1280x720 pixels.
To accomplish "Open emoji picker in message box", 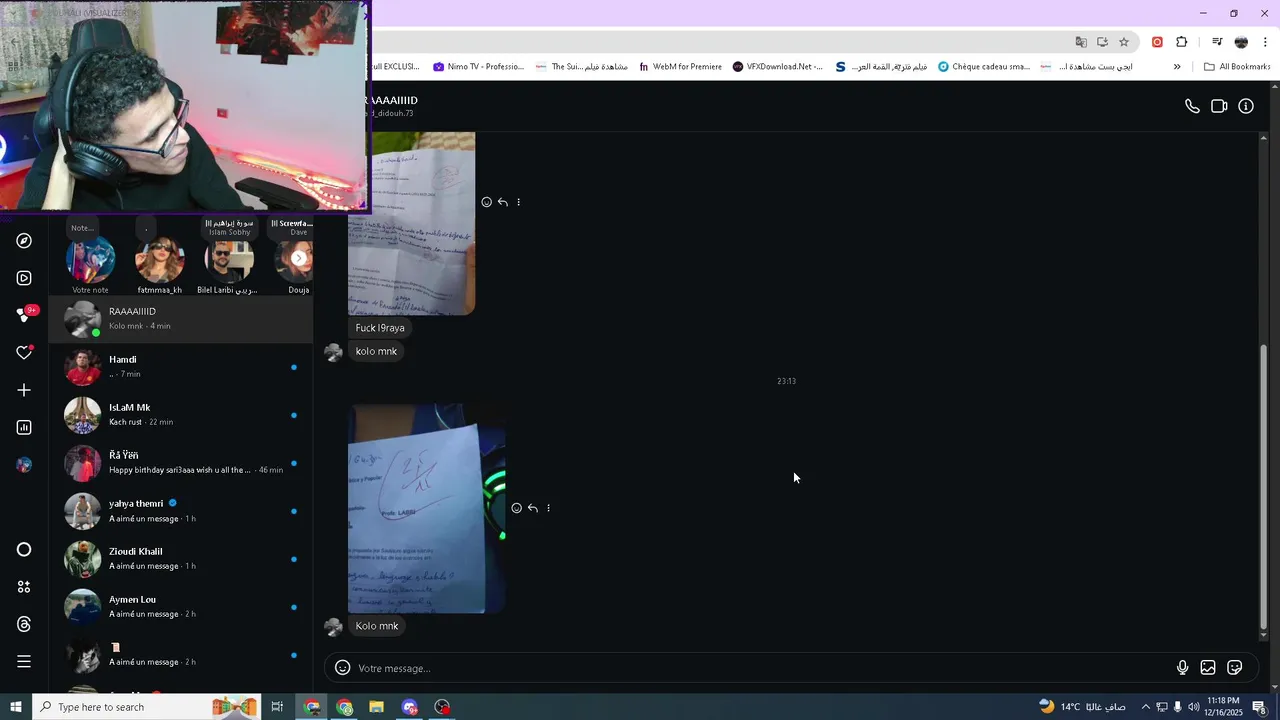I will (342, 668).
